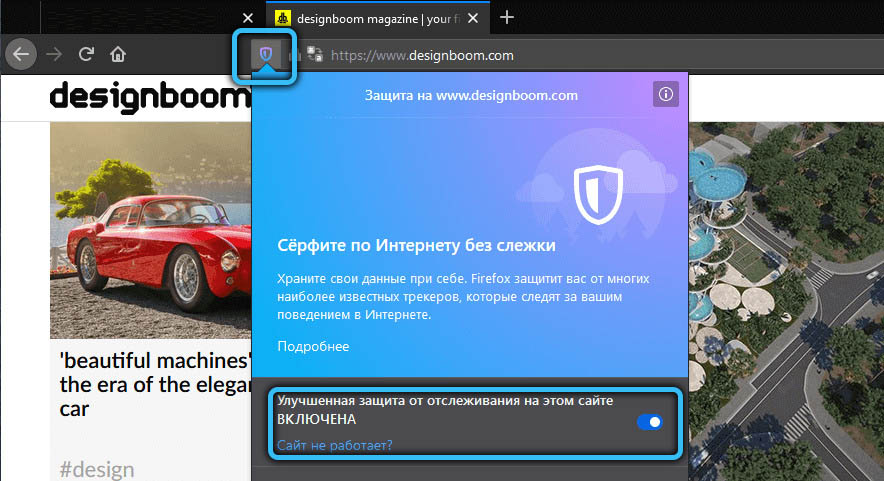
Task: Click the info icon in protection panel
Action: click(665, 95)
